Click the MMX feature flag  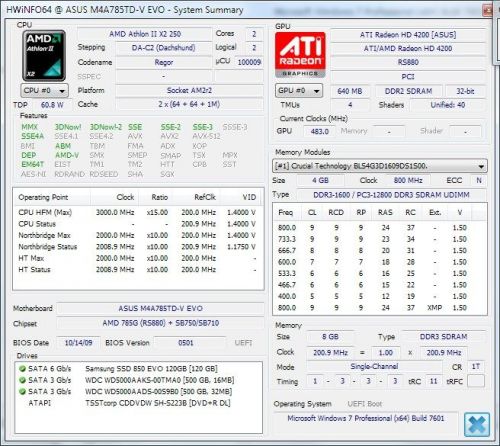coord(29,127)
